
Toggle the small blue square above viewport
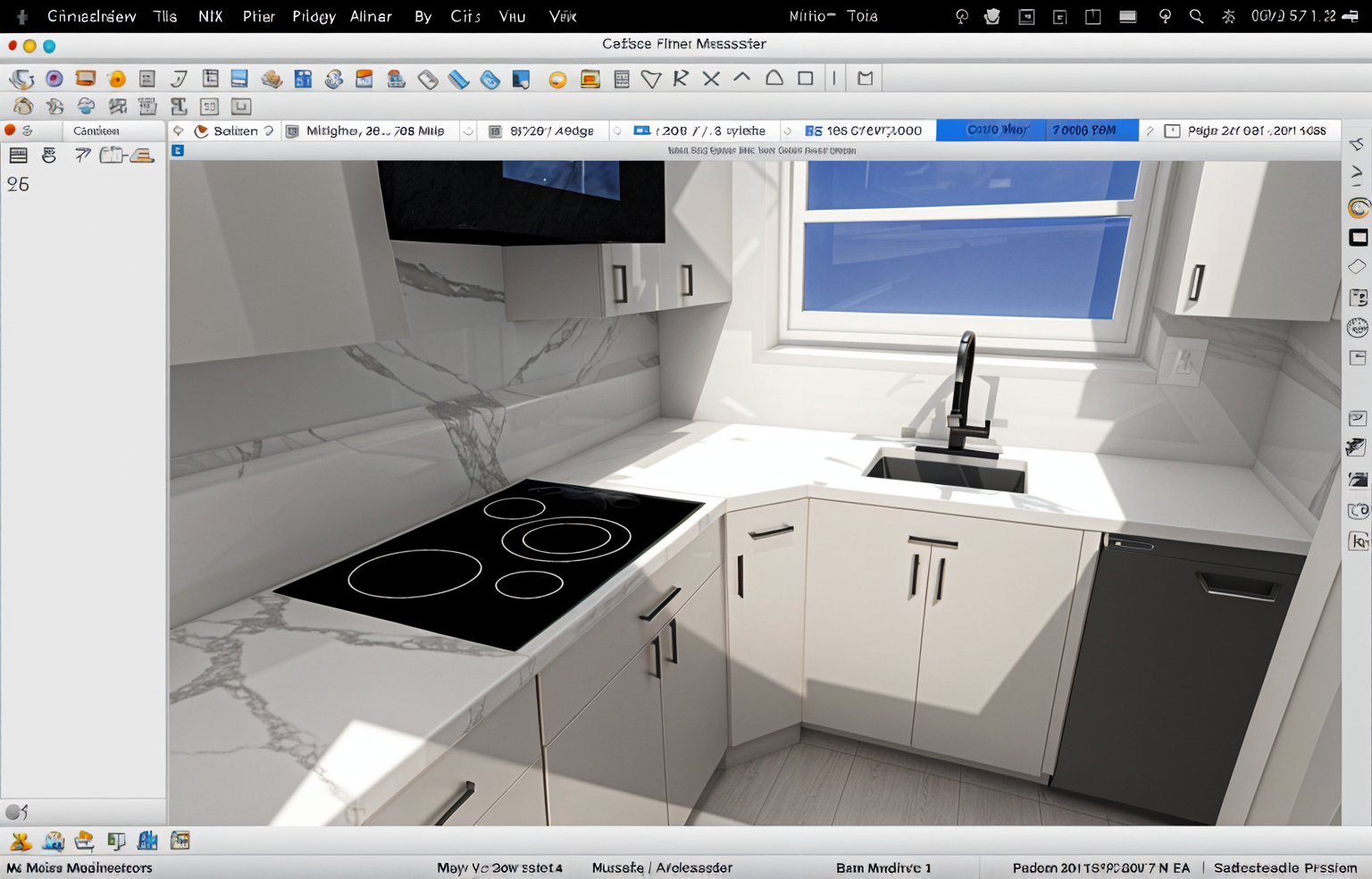(178, 150)
